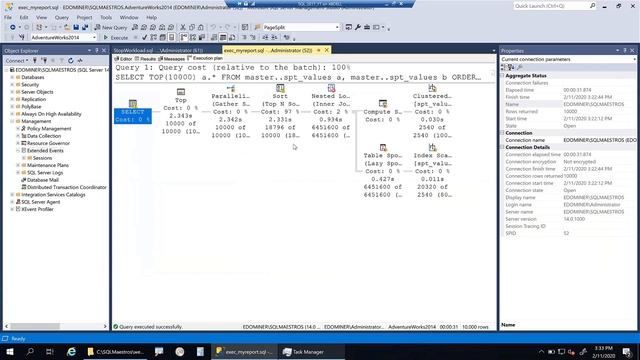Collapse the Connection Details properties section
This screenshot has height=360, width=640.
click(x=502, y=147)
